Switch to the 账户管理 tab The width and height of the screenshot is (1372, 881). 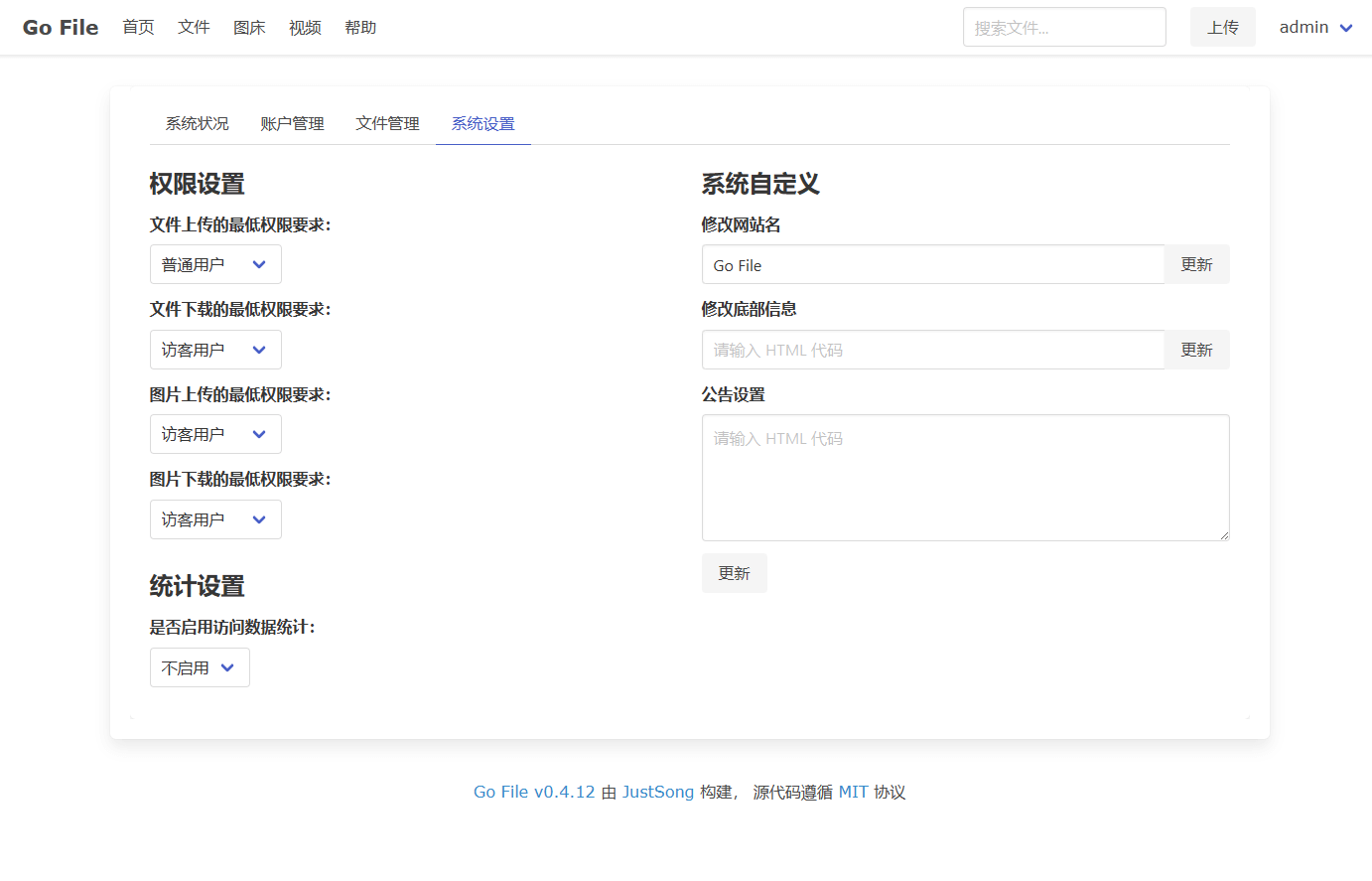pos(292,123)
